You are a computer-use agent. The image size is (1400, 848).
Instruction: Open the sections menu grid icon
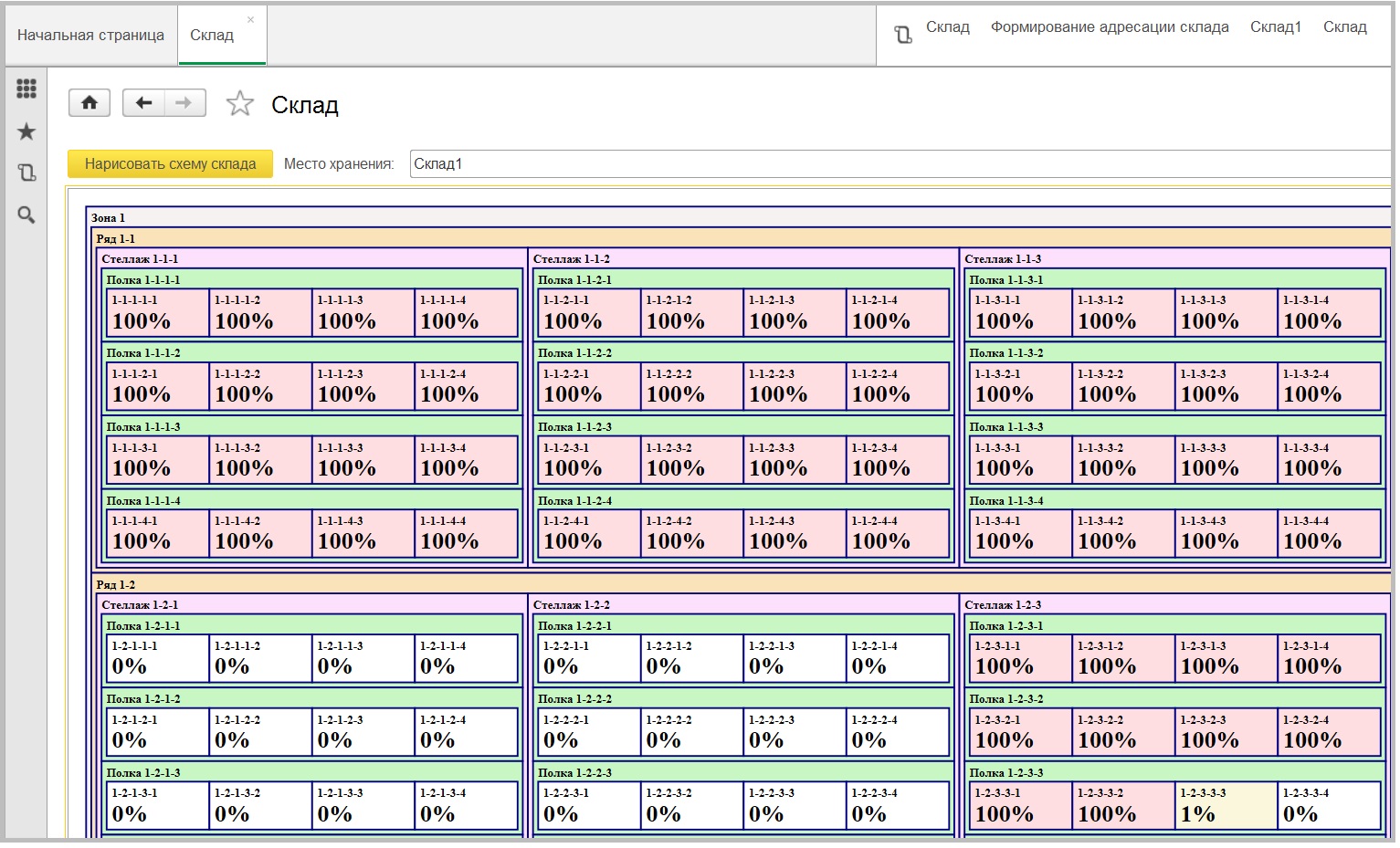[x=26, y=89]
